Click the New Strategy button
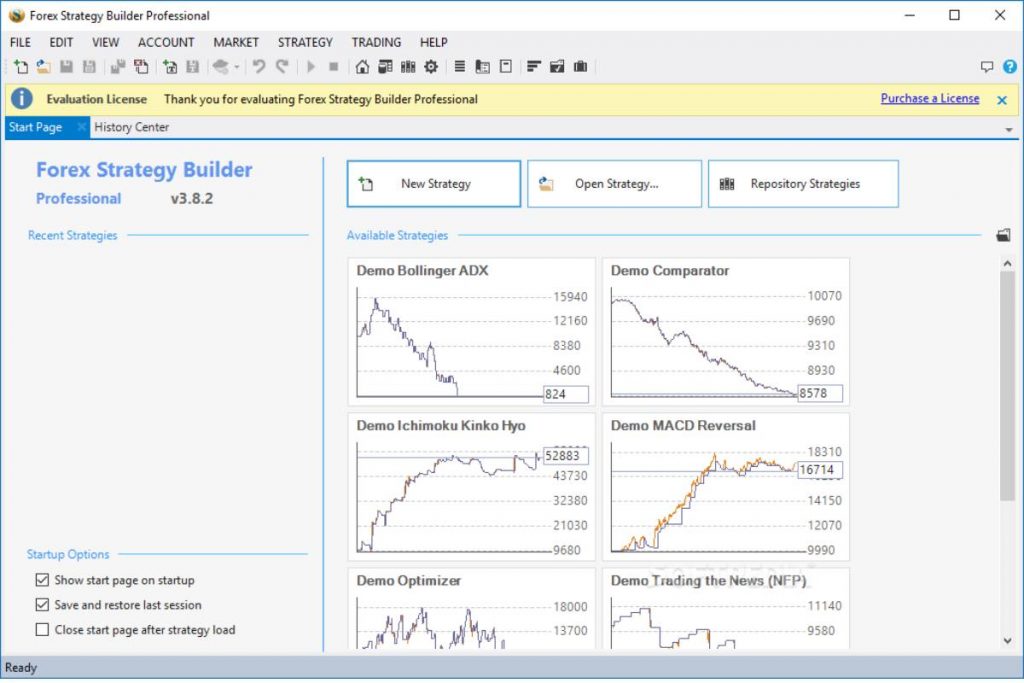The image size is (1024, 683). coord(434,184)
